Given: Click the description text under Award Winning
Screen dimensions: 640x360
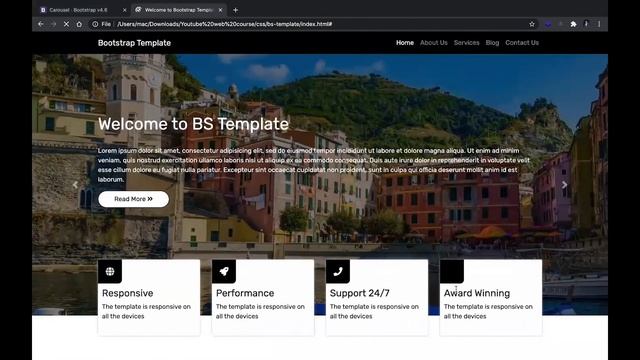Looking at the screenshot, I should coord(488,311).
